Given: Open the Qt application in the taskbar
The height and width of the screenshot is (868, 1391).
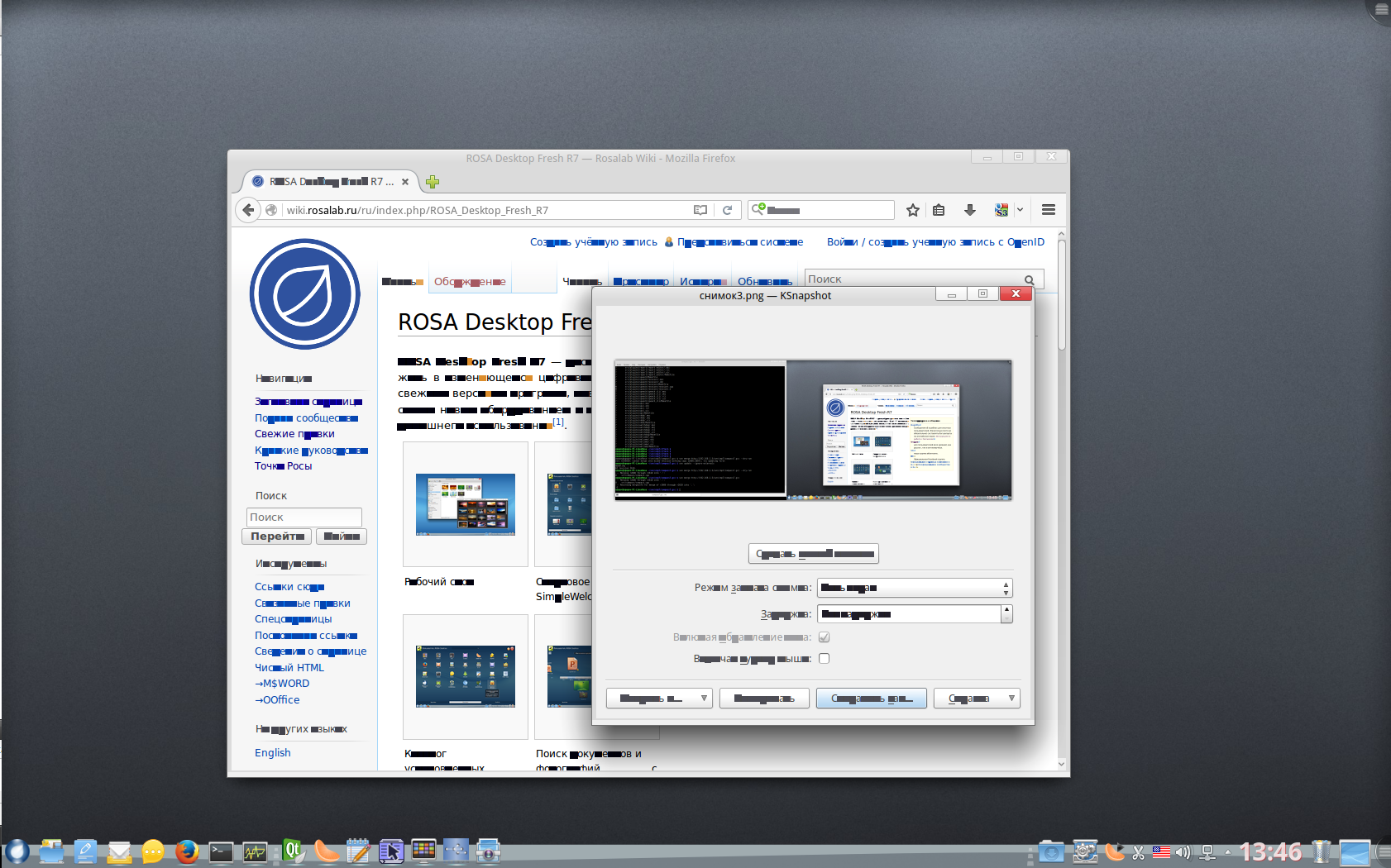Looking at the screenshot, I should [x=293, y=851].
